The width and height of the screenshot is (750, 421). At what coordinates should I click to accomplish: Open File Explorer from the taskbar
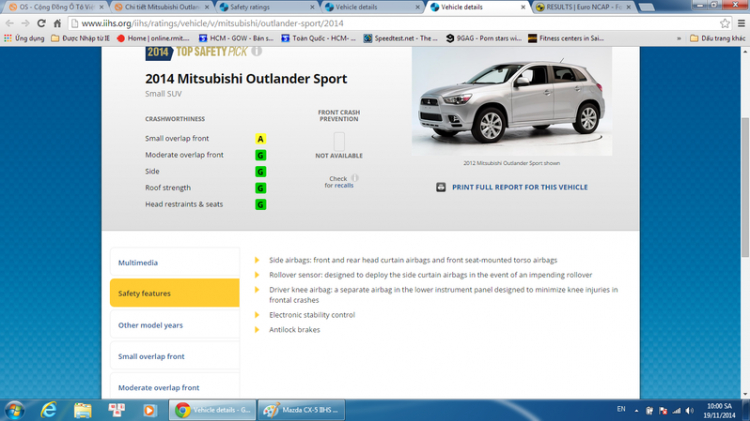82,410
